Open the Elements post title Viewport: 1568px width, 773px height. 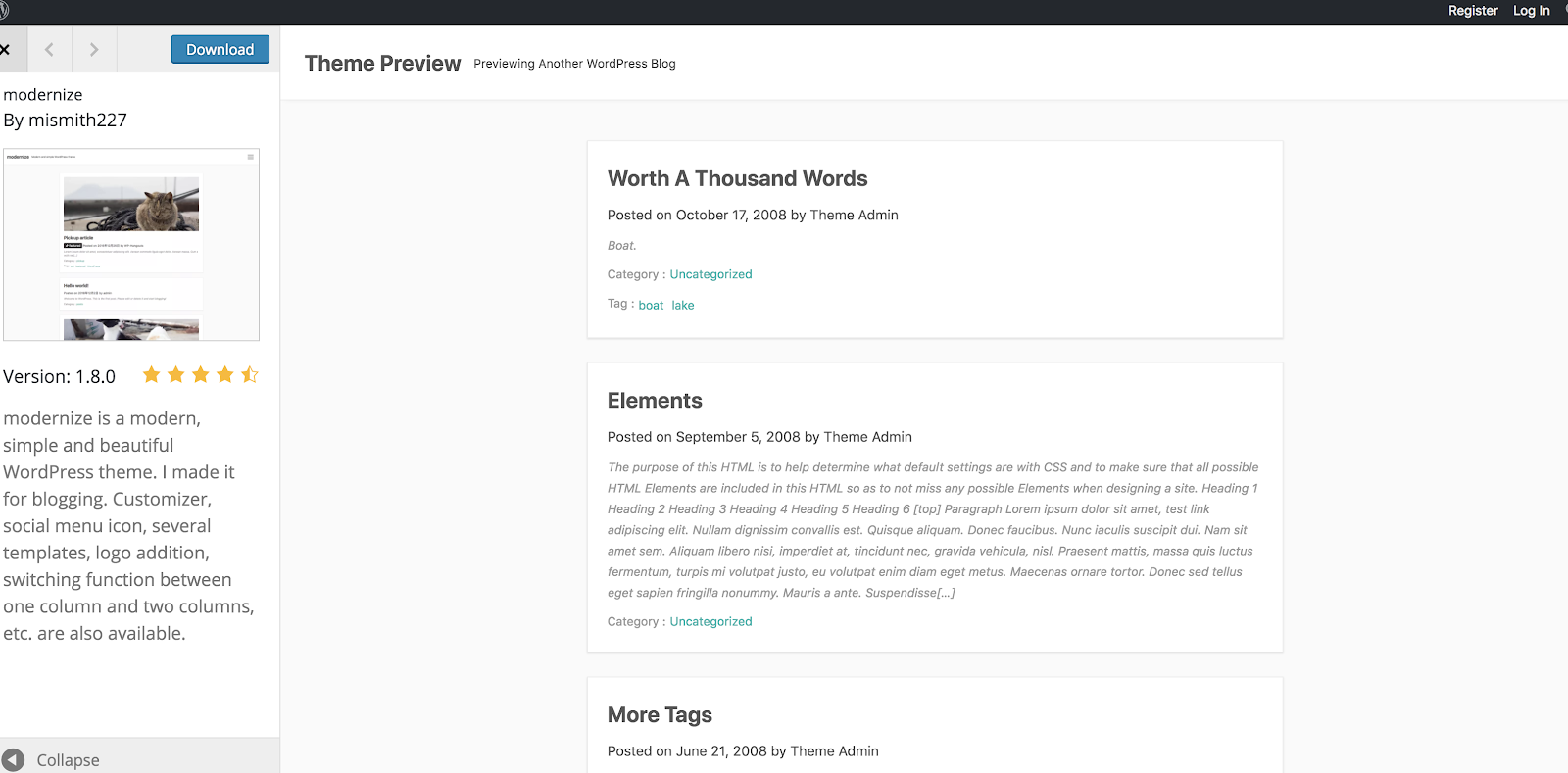655,401
